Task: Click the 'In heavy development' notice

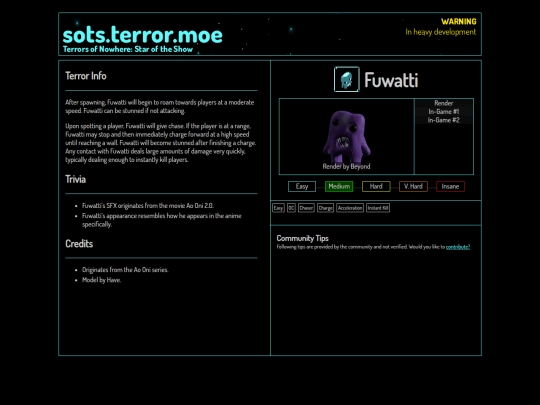Action: 441,32
